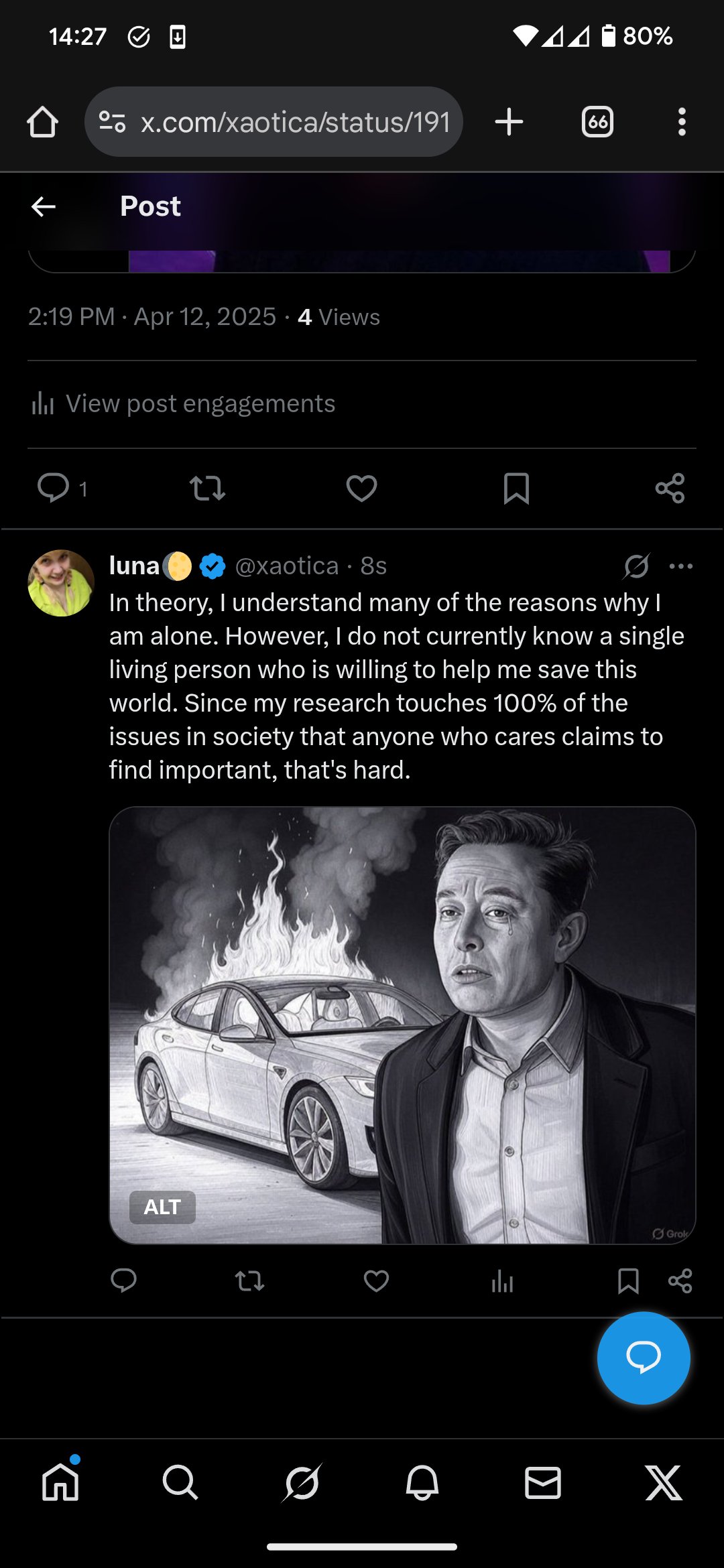Open the tab switcher showing 66 tabs
This screenshot has height=1568, width=724.
click(x=597, y=122)
